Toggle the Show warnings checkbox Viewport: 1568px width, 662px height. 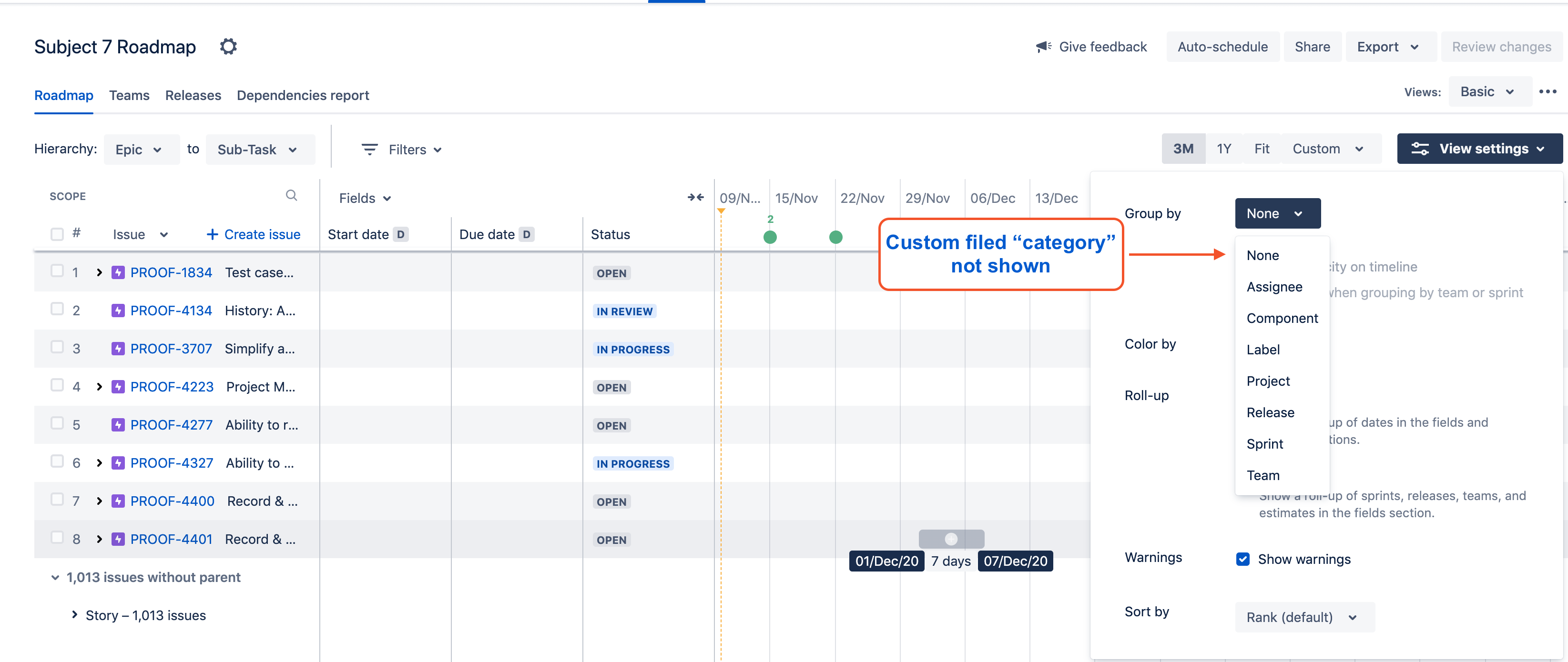[1242, 559]
